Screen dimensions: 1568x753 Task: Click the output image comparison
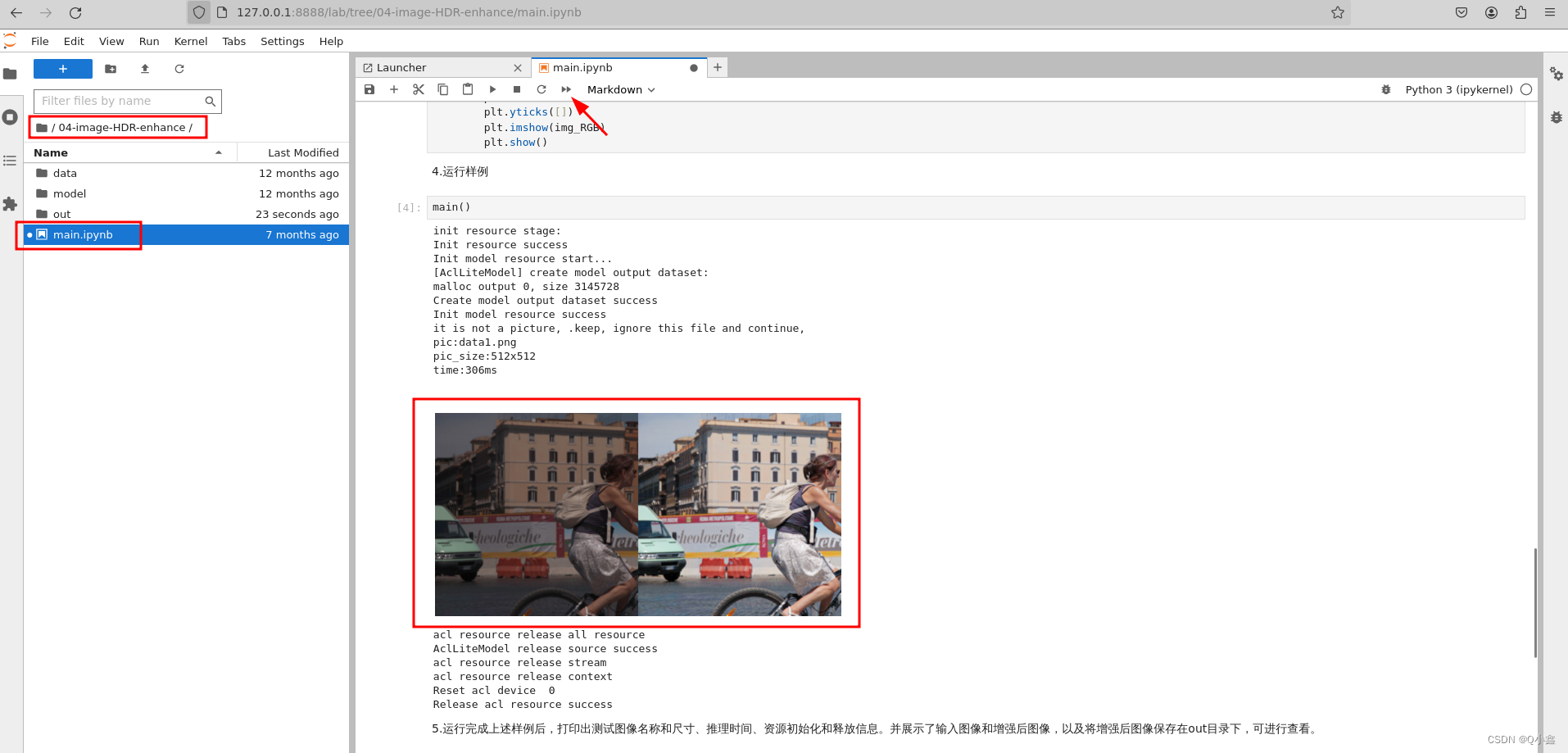point(637,515)
